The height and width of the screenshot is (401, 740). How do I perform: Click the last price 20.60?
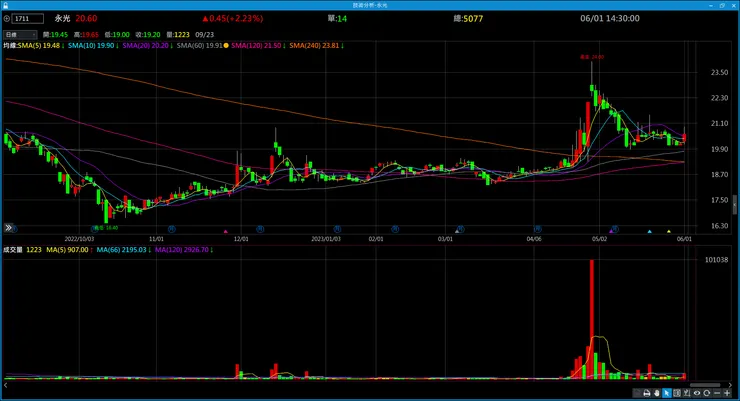[x=86, y=18]
